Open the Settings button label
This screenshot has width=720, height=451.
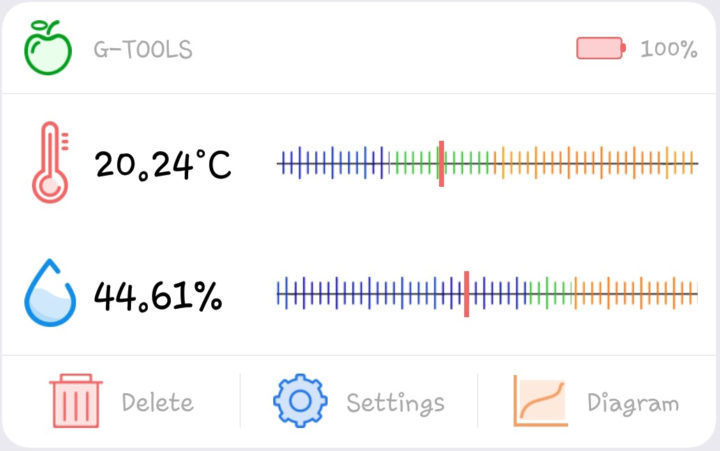tap(395, 403)
